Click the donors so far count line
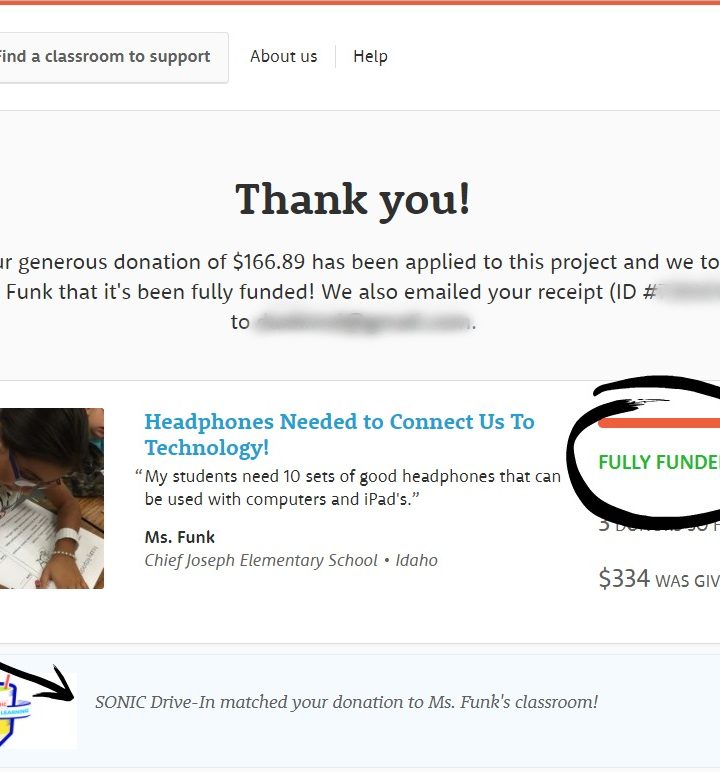The height and width of the screenshot is (772, 720). pos(659,525)
